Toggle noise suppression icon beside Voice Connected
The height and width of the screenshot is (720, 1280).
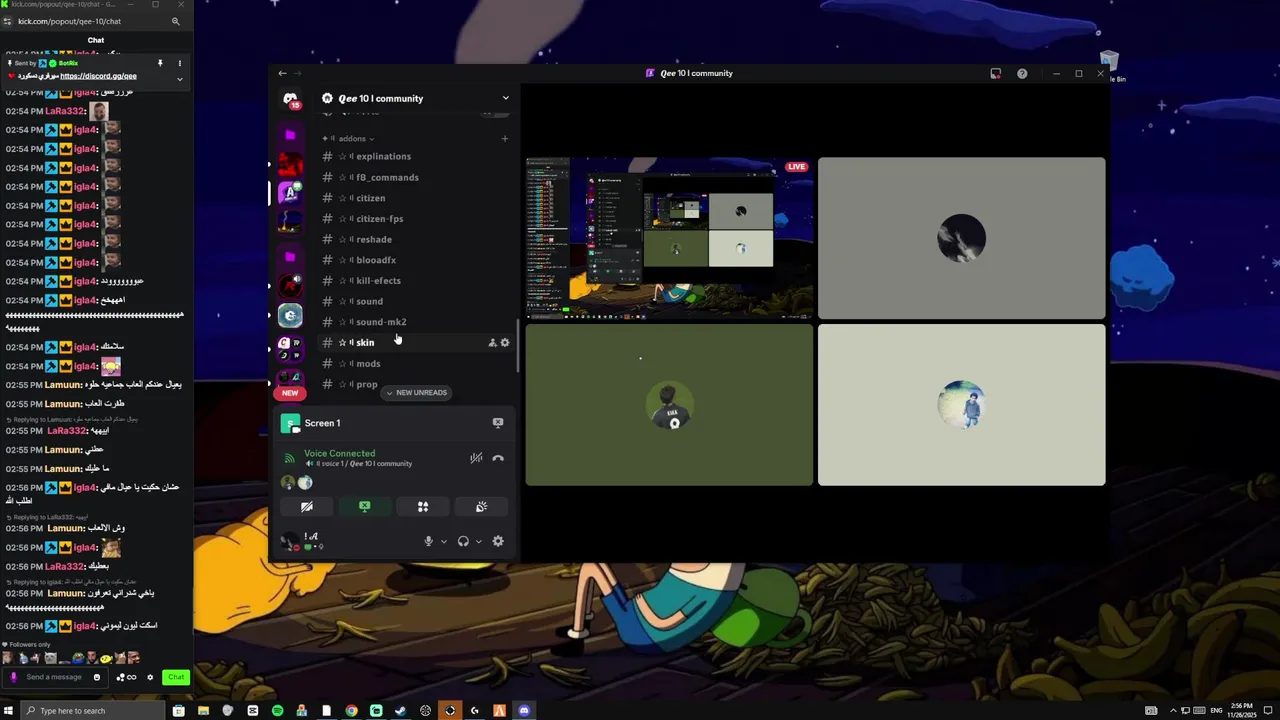tap(476, 458)
